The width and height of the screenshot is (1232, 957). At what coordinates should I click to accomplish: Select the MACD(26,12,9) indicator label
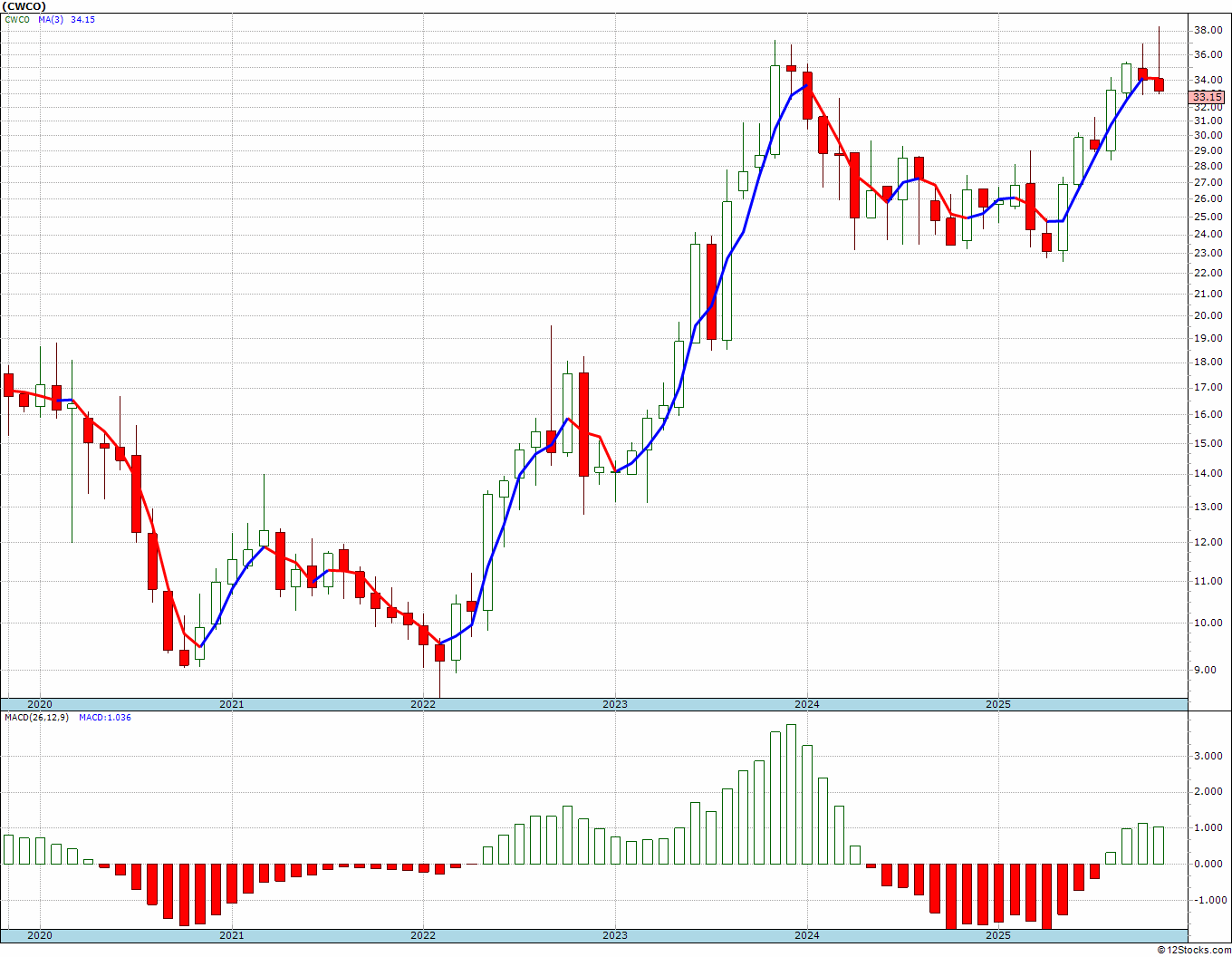point(37,718)
